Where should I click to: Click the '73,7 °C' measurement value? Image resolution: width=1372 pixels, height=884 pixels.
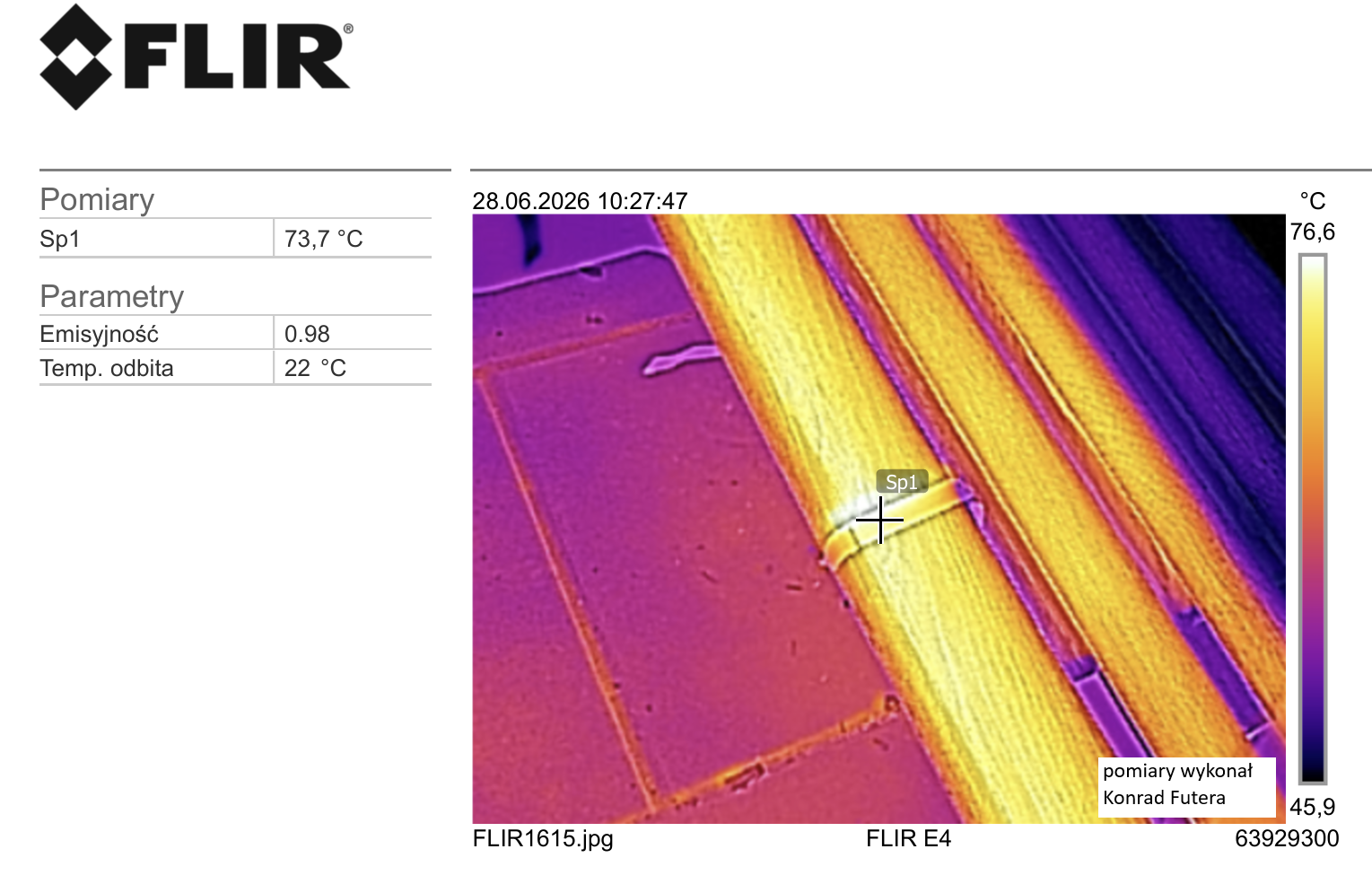[324, 239]
